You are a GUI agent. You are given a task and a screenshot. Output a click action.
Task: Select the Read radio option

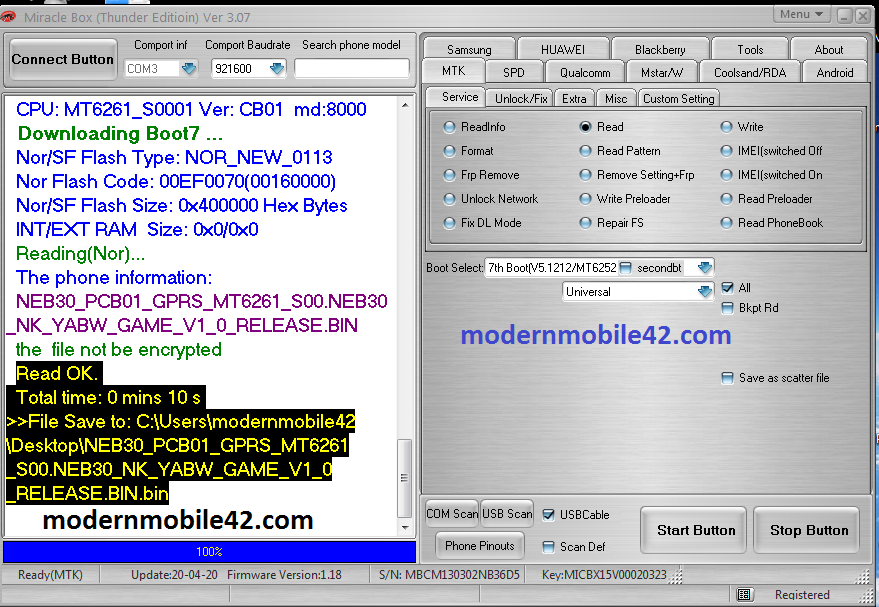tap(585, 127)
